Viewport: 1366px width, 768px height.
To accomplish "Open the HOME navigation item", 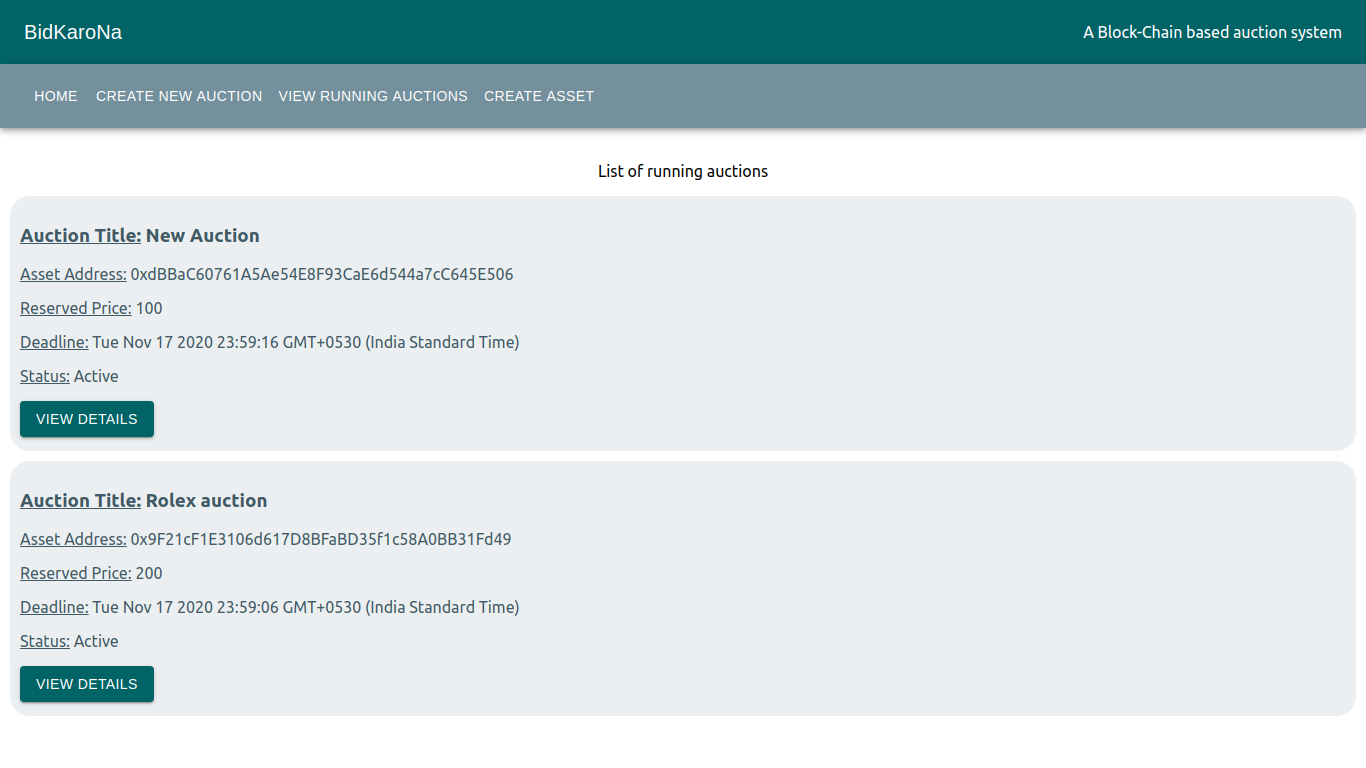I will coord(56,96).
